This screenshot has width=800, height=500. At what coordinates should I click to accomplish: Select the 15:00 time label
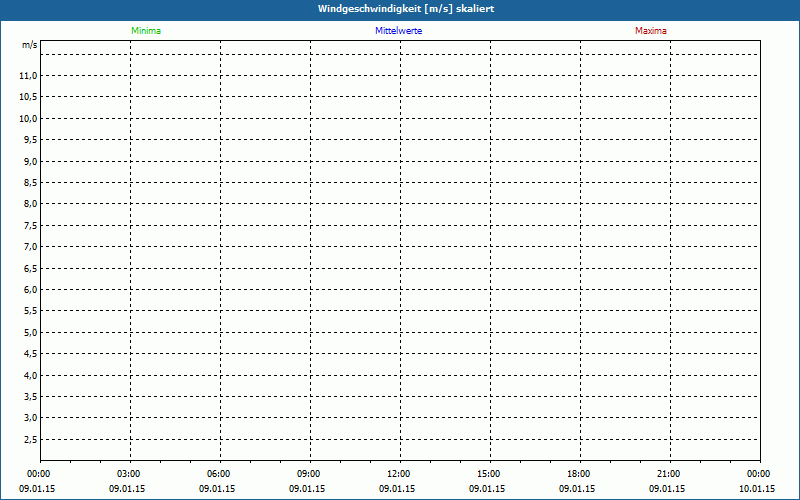tap(489, 474)
